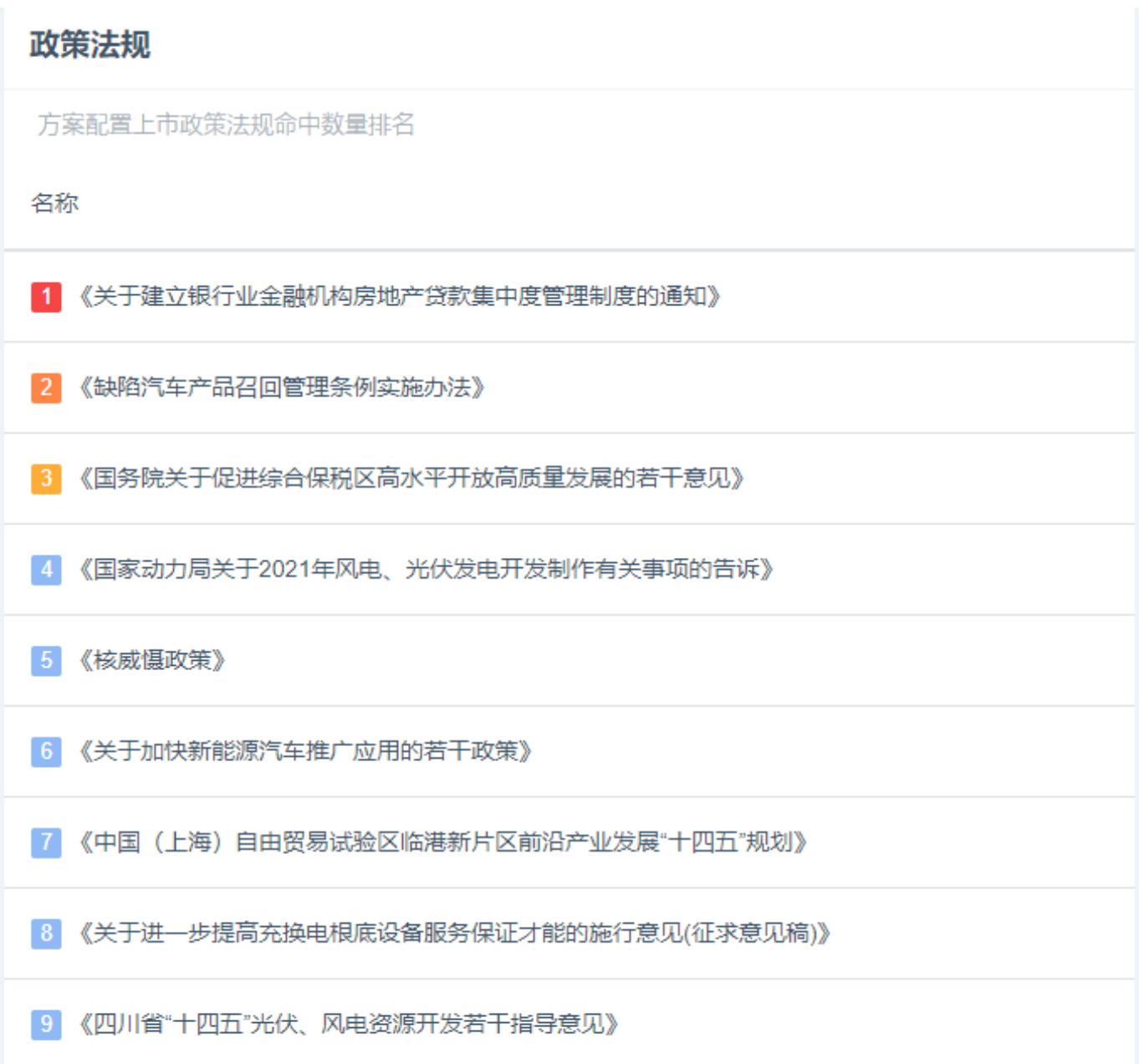This screenshot has height=1064, width=1139.
Task: Select the 四川省 光伏、风电 指导意见 entry
Action: pos(348,1024)
